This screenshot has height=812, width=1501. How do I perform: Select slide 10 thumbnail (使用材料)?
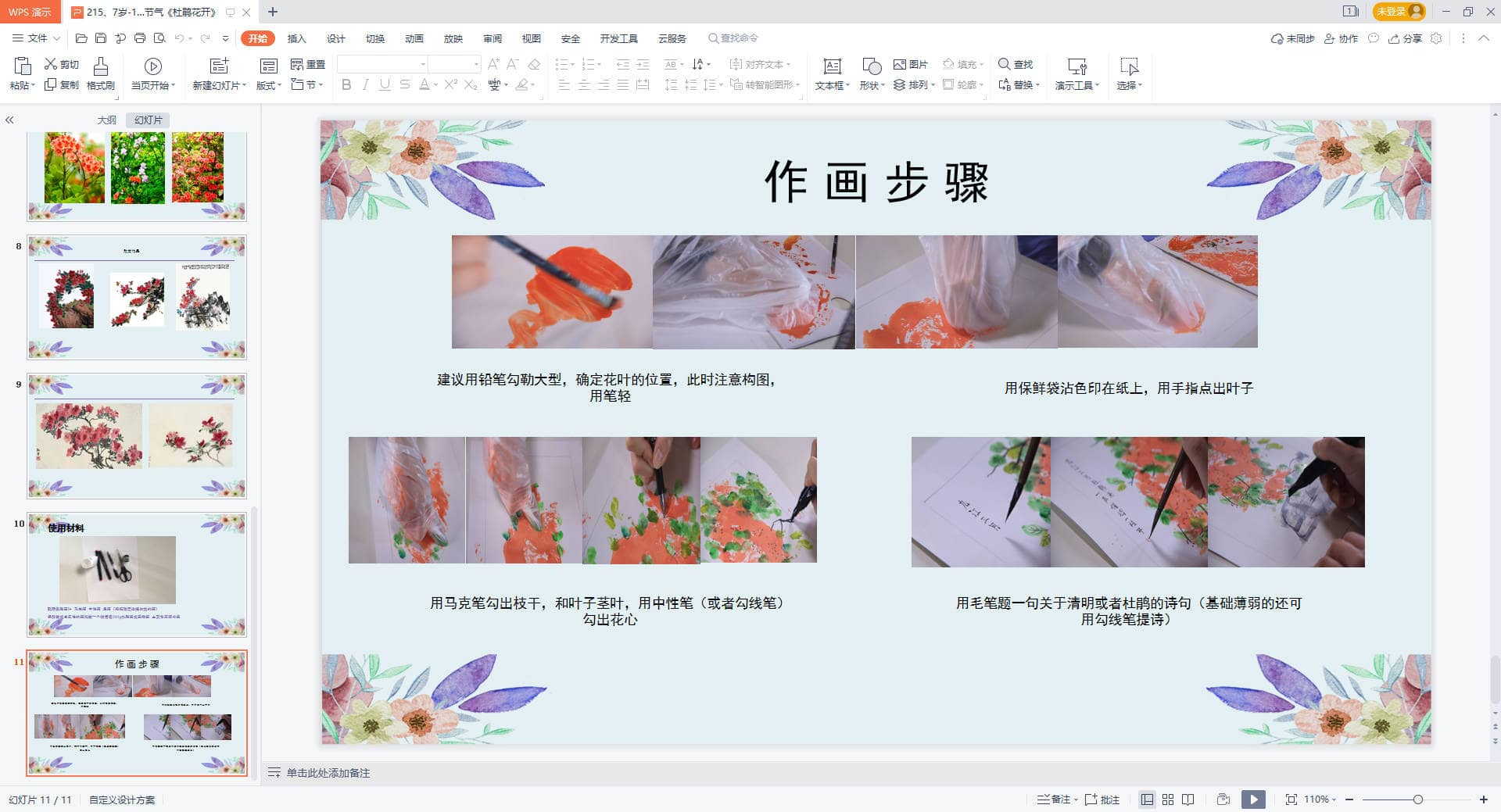(x=137, y=574)
